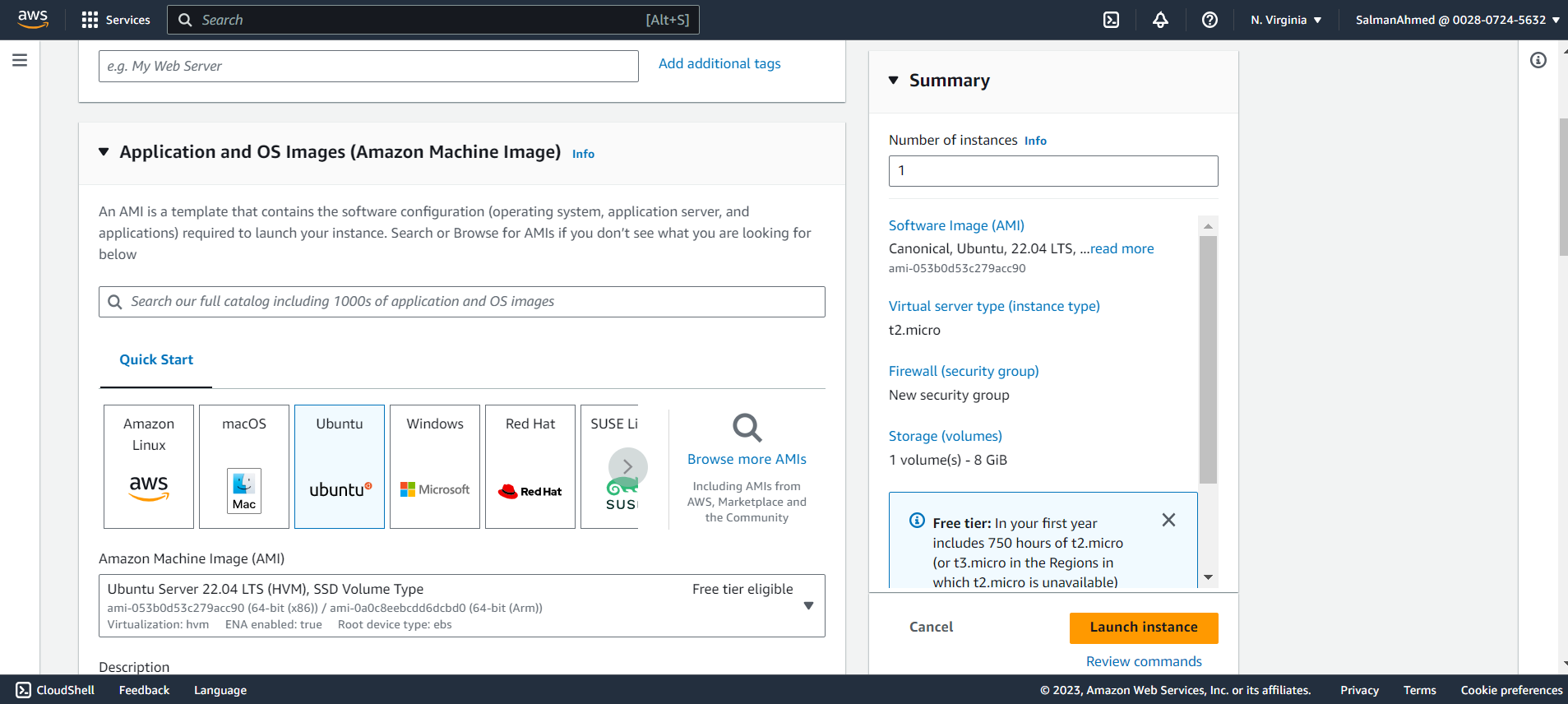Collapse the Application and OS Images section
The height and width of the screenshot is (704, 1568).
click(x=104, y=152)
